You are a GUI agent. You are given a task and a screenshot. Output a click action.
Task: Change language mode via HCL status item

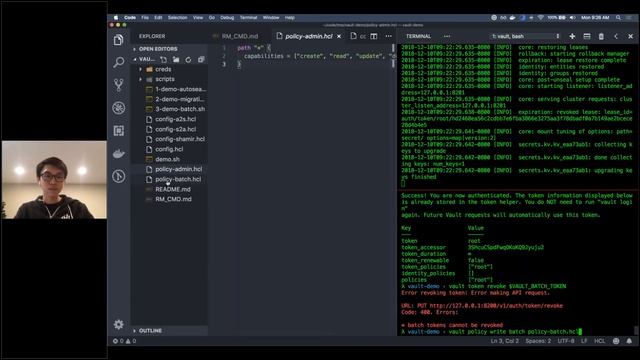(x=600, y=341)
